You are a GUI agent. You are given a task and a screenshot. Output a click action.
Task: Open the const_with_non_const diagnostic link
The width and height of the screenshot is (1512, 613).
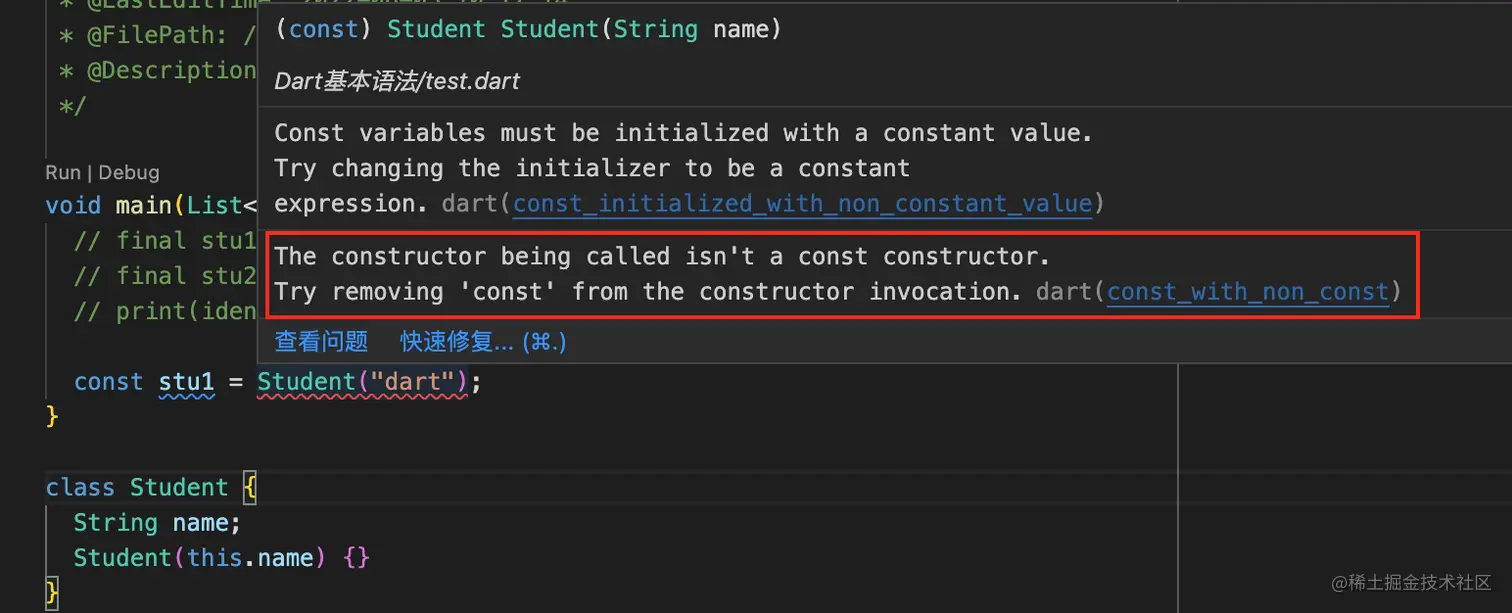tap(1248, 292)
